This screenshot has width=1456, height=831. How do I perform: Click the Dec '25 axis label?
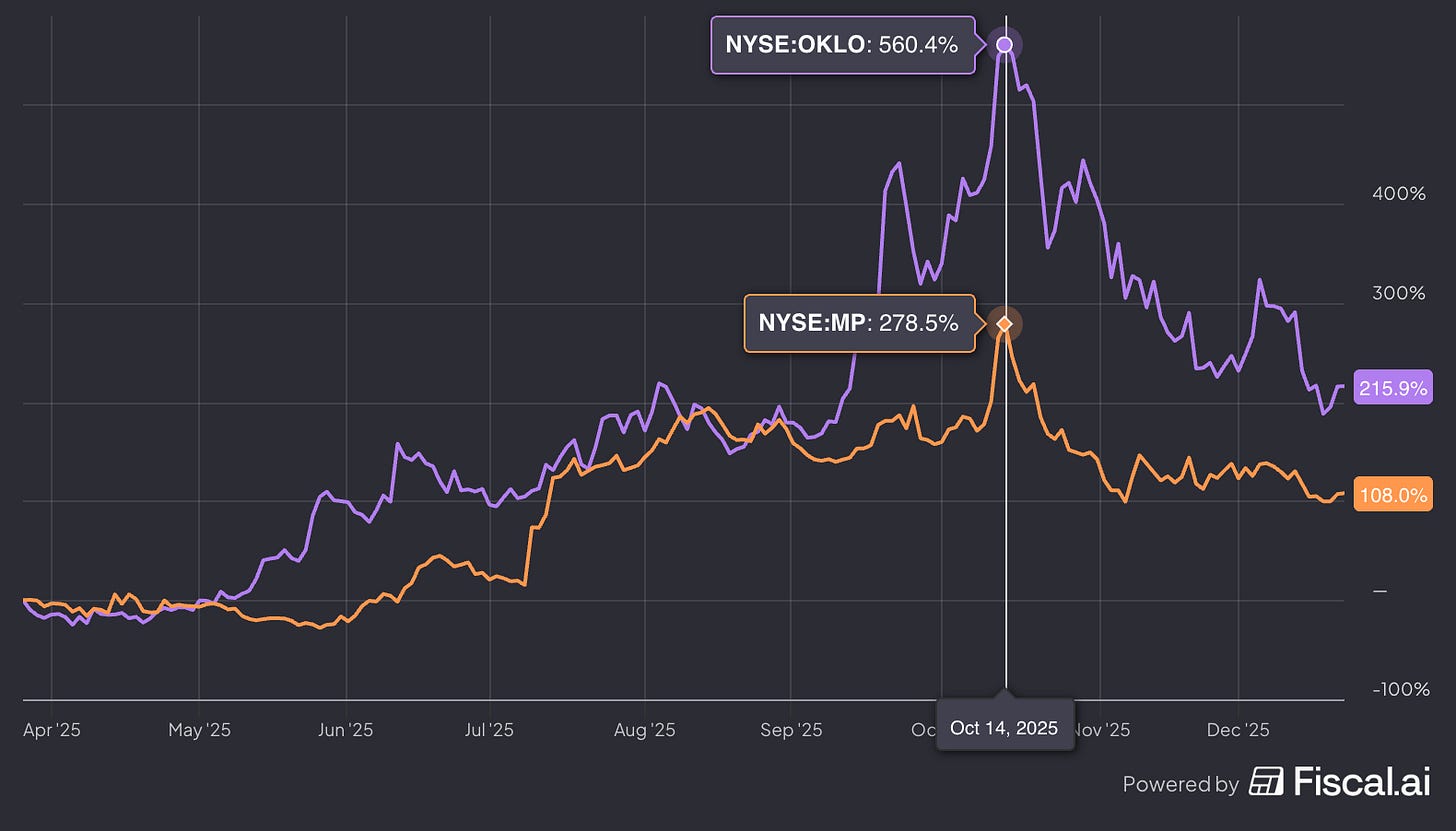click(1238, 730)
